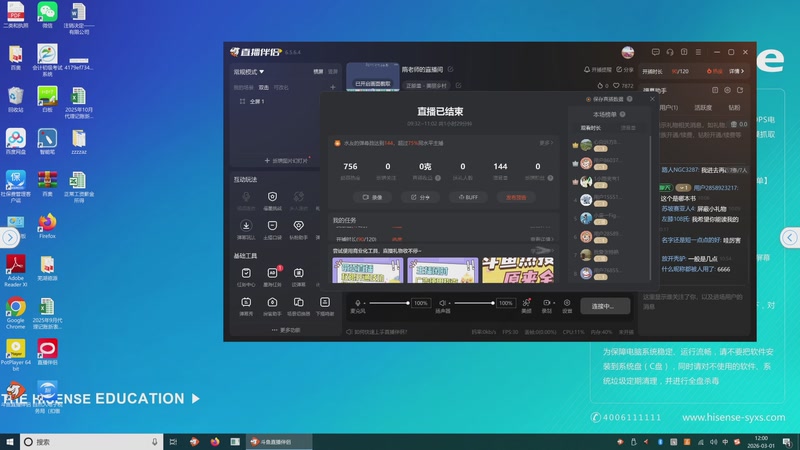
Task: Click the 分享 button in summary
Action: [420, 197]
